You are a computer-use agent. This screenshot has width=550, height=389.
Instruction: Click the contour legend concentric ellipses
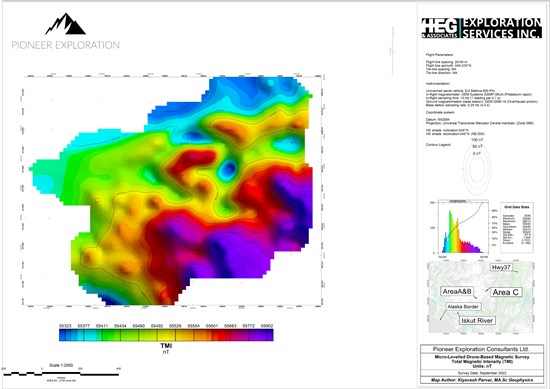[476, 169]
